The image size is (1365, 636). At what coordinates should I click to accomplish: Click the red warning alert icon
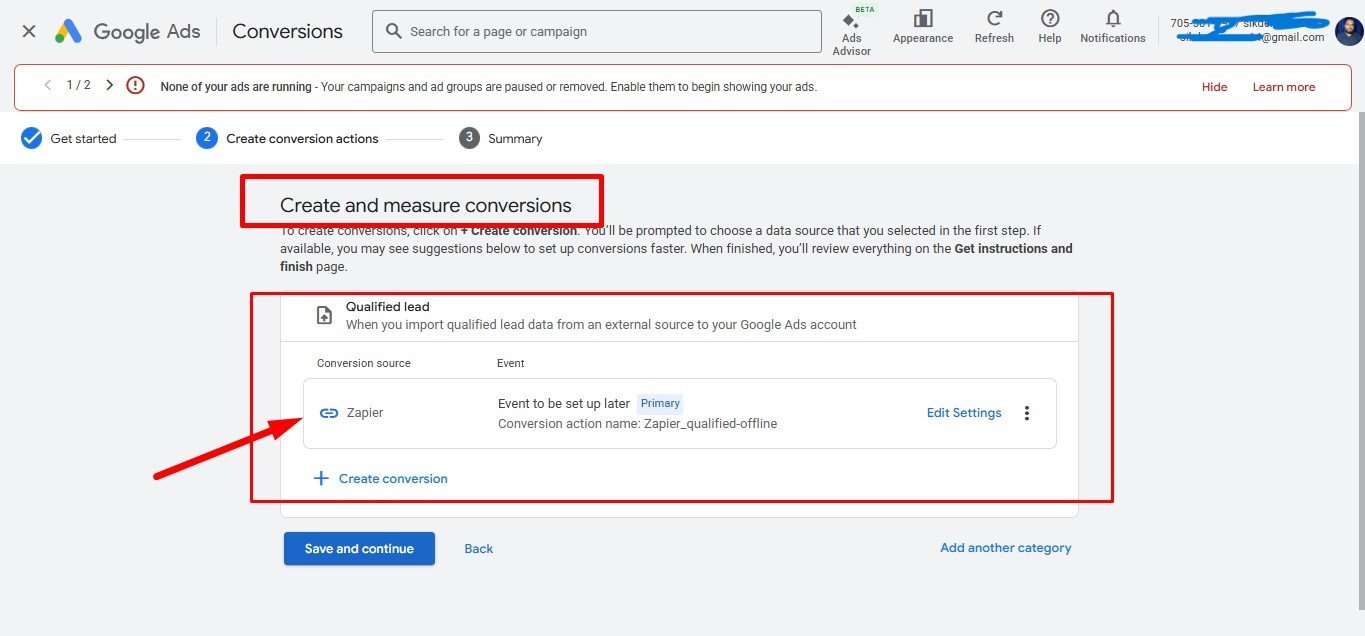click(136, 86)
